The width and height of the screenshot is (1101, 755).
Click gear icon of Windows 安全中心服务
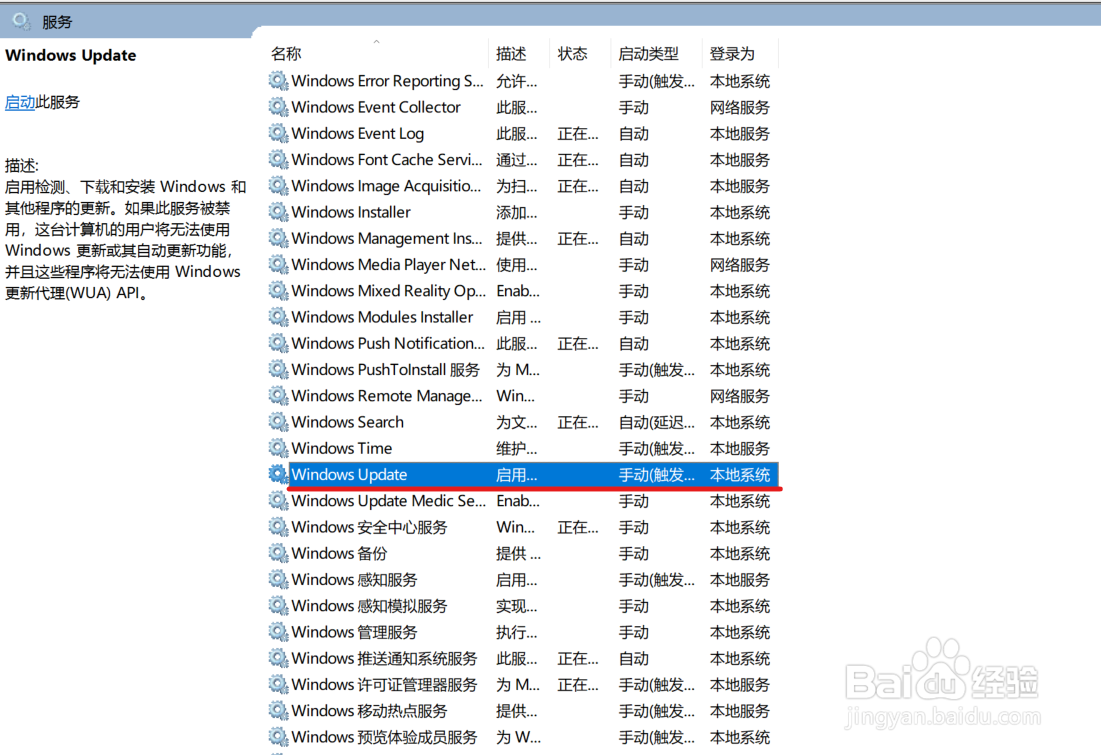coord(278,527)
